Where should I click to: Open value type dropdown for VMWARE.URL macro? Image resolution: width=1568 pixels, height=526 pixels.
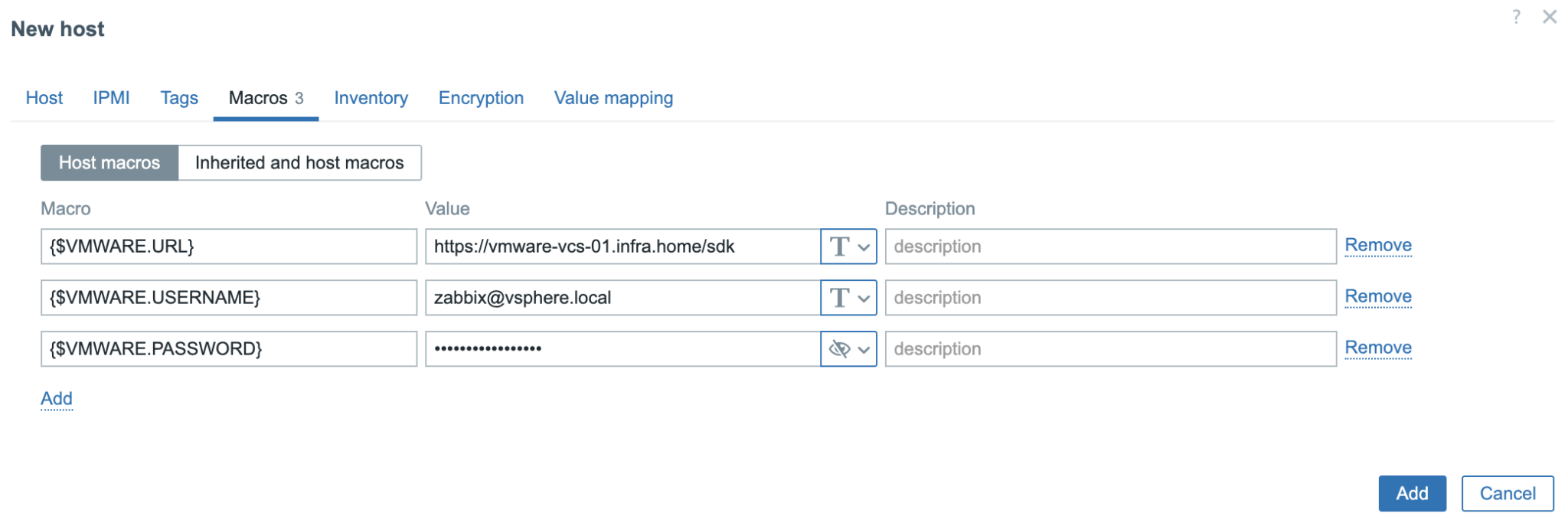tap(848, 247)
